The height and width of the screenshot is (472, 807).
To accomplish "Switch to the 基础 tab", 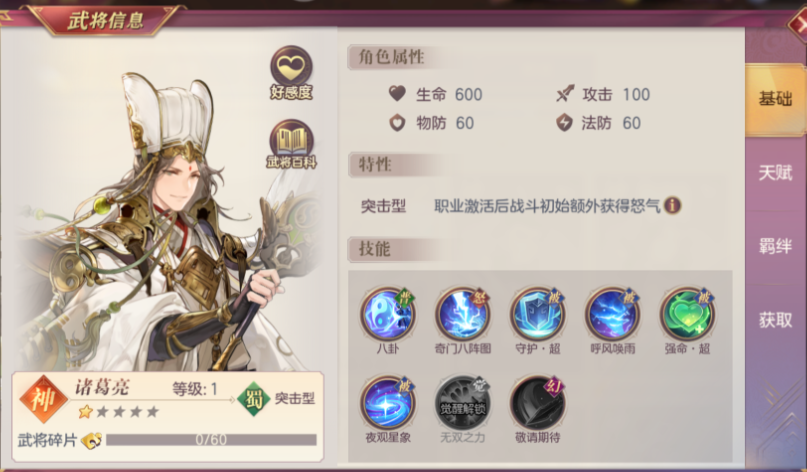I will click(x=775, y=99).
